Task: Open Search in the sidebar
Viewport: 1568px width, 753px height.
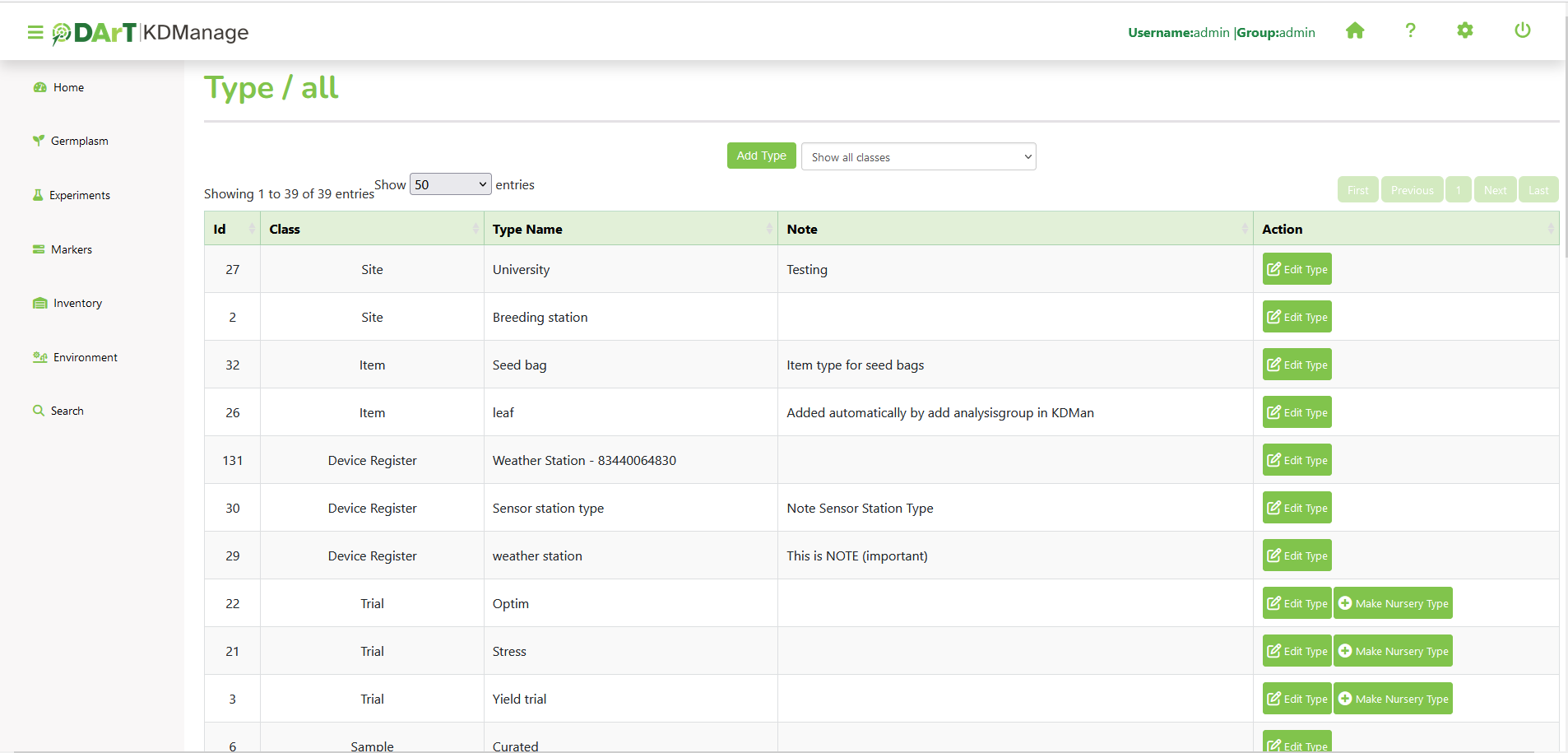Action: coord(67,411)
